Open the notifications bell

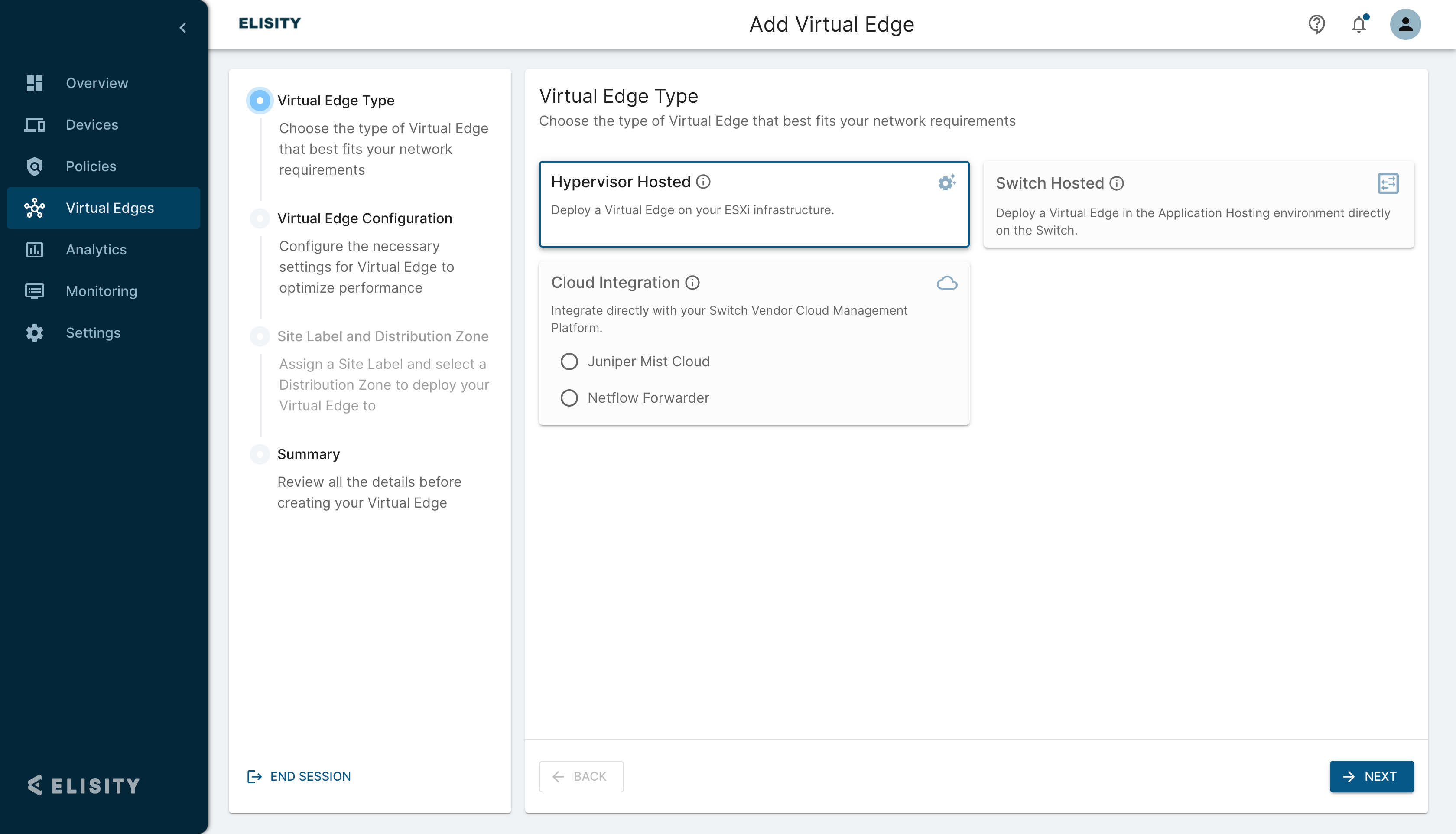(x=1359, y=24)
